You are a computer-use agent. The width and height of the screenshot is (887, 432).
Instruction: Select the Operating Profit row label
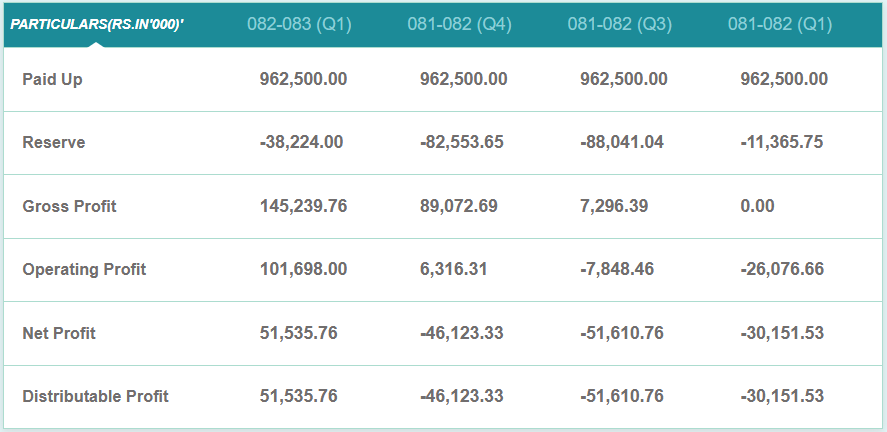(84, 269)
